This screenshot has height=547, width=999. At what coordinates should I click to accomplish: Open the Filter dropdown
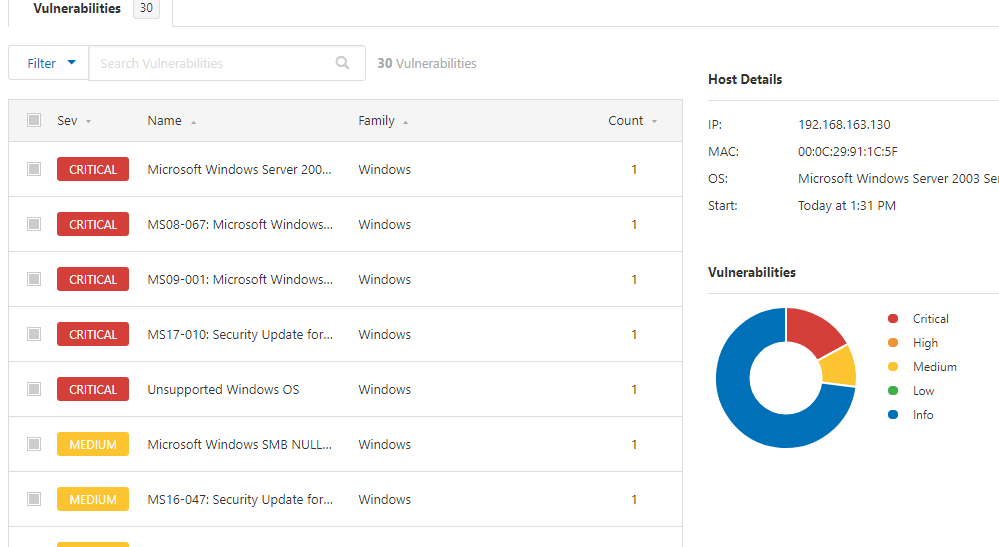(x=49, y=63)
